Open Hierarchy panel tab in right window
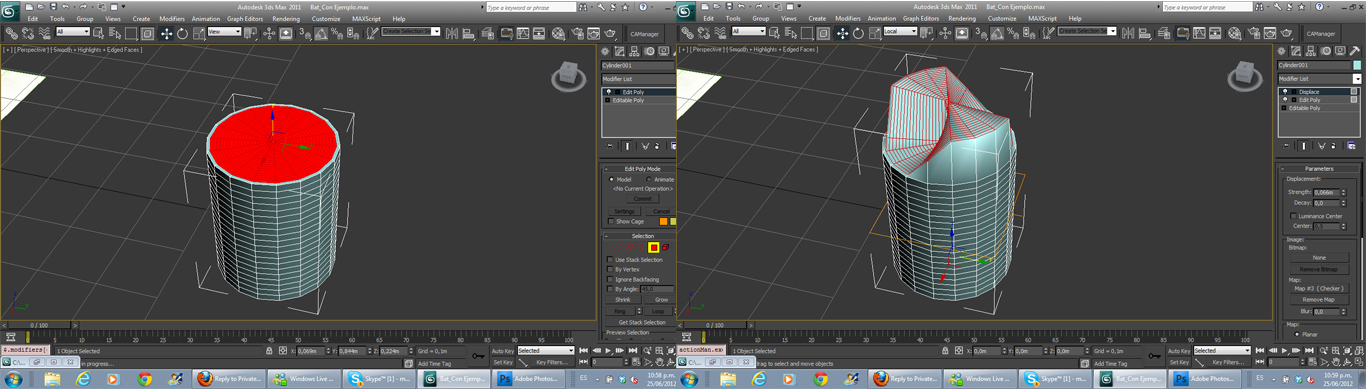1366x389 pixels. click(1311, 51)
